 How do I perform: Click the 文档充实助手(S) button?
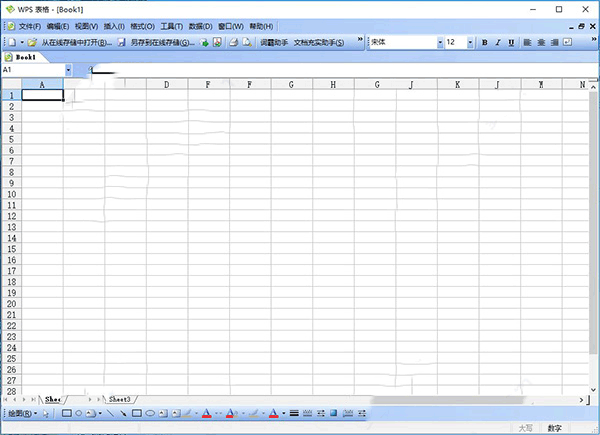point(319,42)
